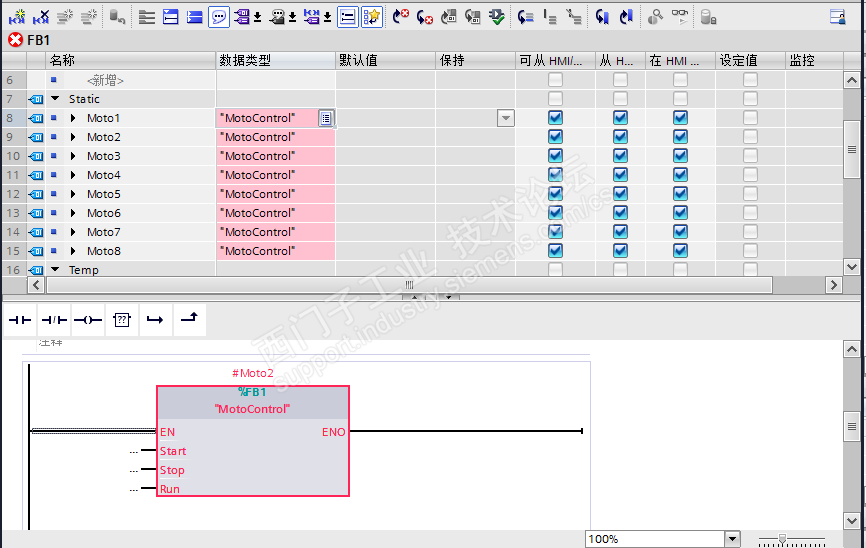This screenshot has width=866, height=548.
Task: Click the interface table scroll right arrow
Action: pyautogui.click(x=834, y=285)
